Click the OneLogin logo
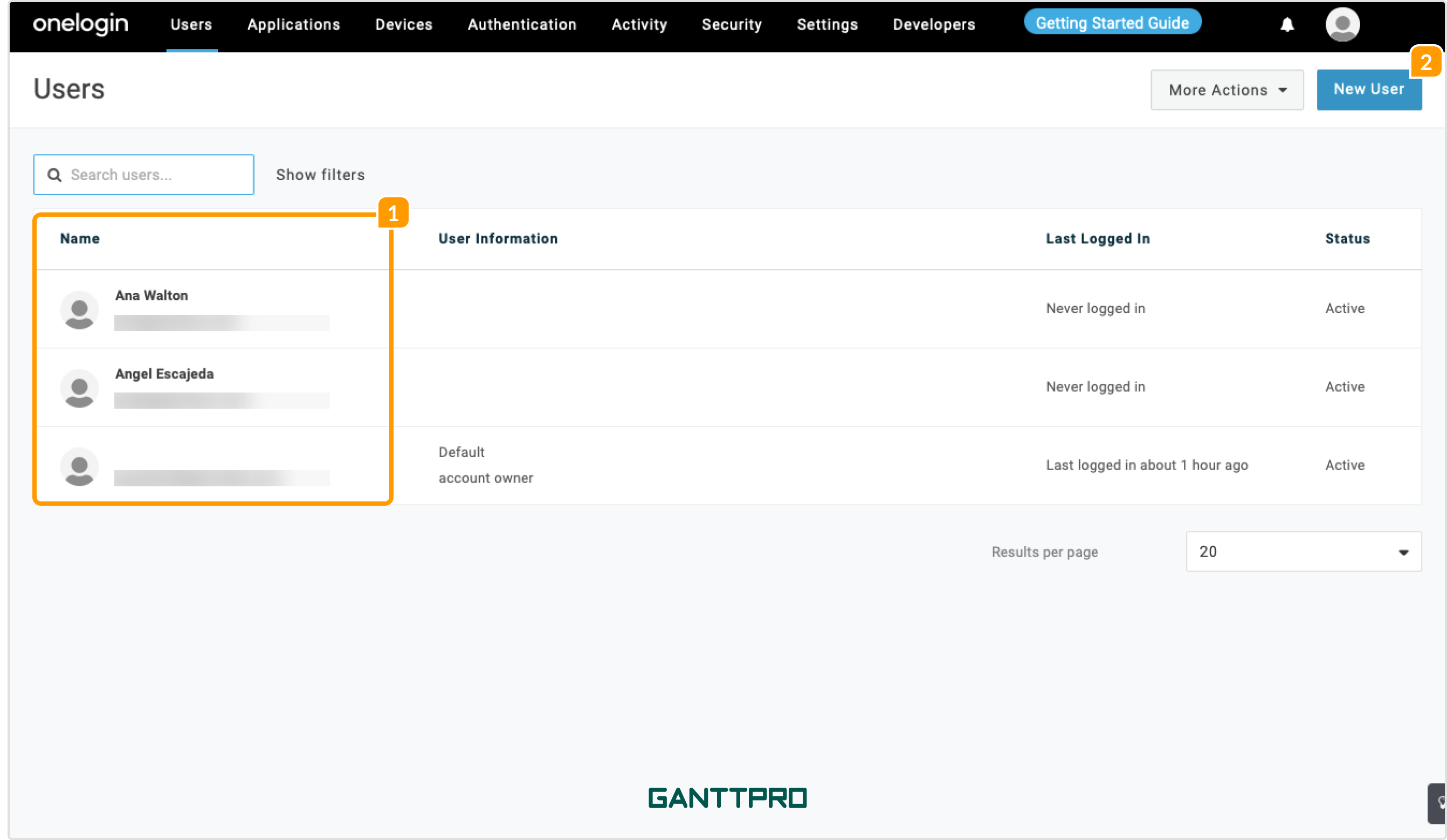This screenshot has width=1447, height=840. (80, 24)
